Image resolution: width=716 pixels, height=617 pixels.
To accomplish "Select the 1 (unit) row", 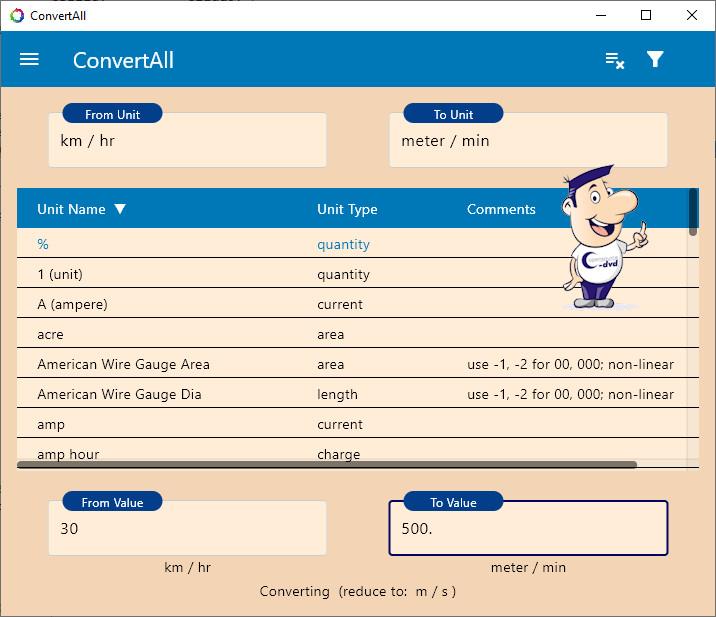I will (x=200, y=274).
